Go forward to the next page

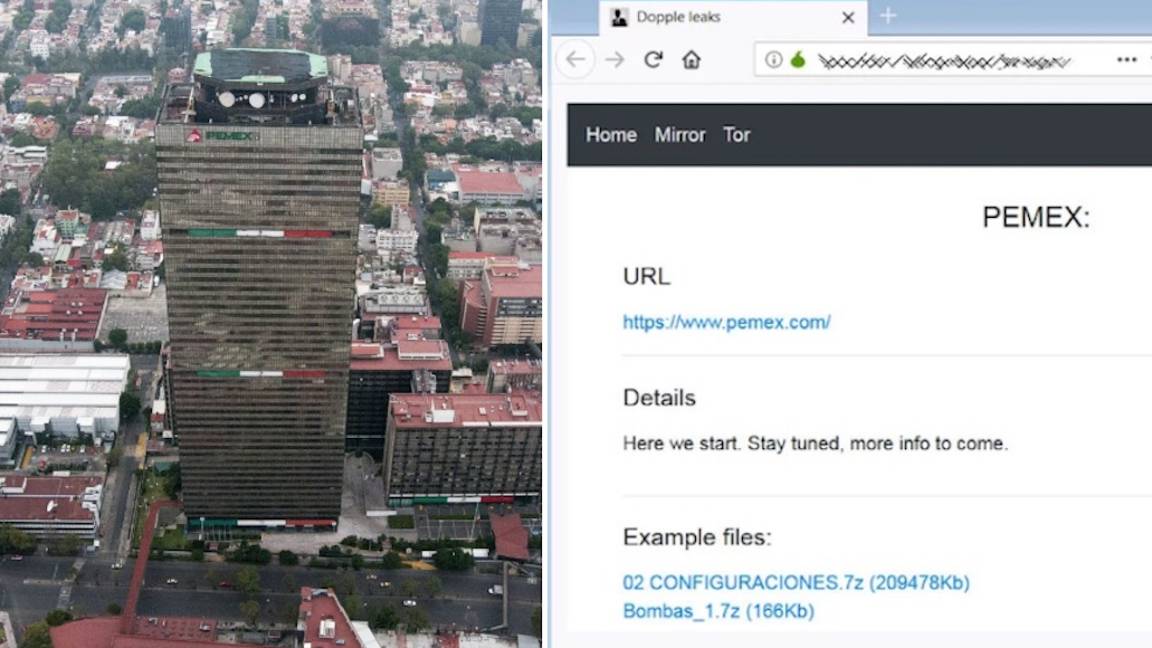pos(614,60)
